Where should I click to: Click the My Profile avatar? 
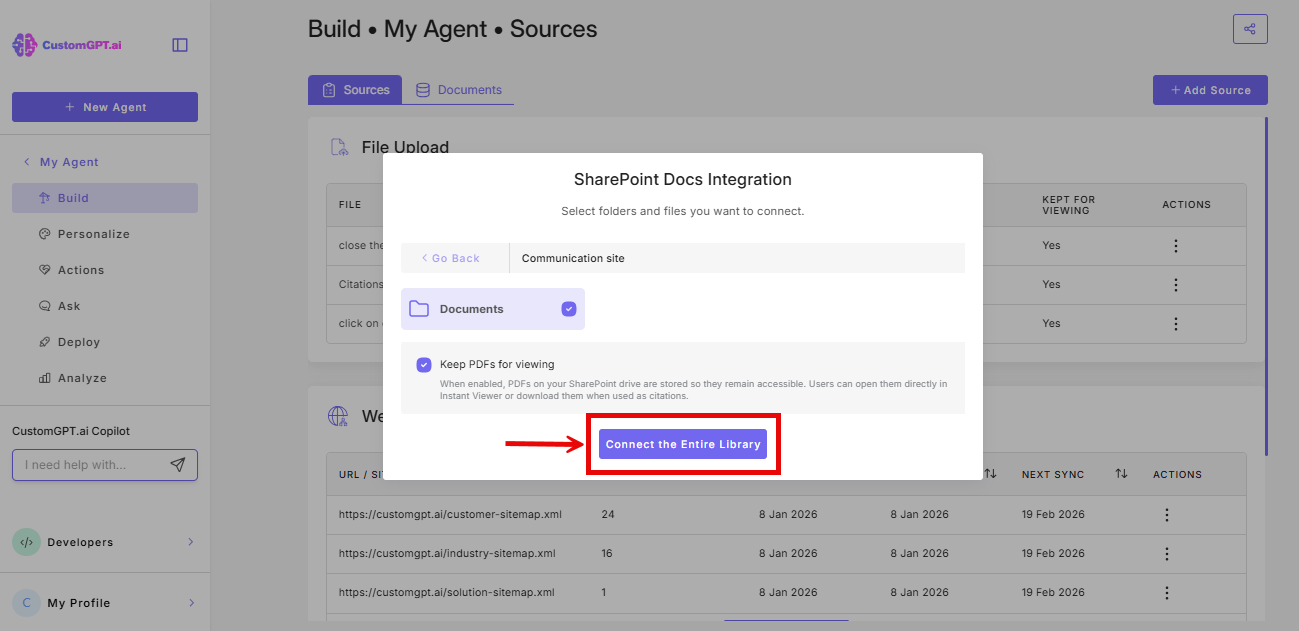coord(26,603)
